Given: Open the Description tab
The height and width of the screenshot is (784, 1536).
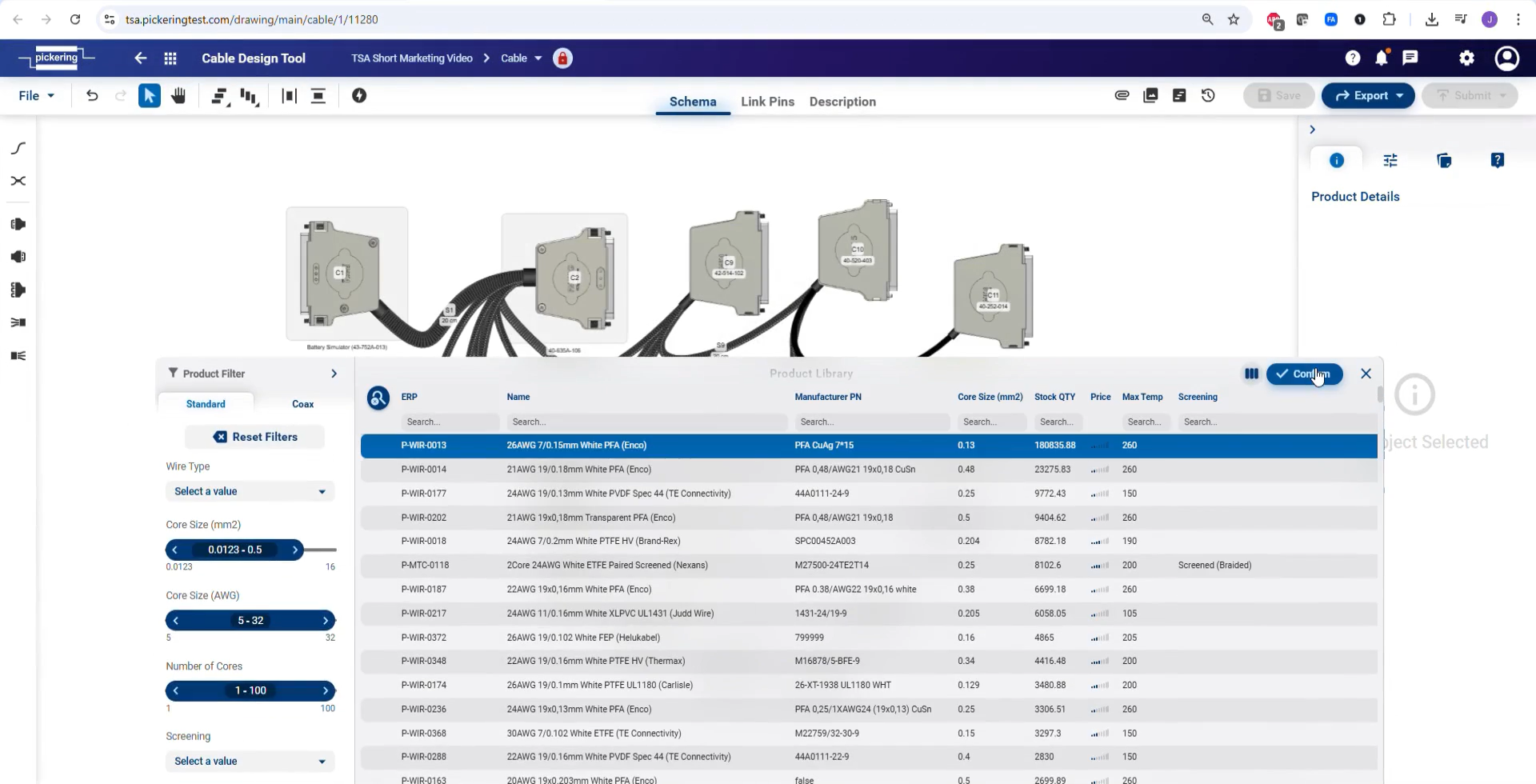Looking at the screenshot, I should 842,102.
